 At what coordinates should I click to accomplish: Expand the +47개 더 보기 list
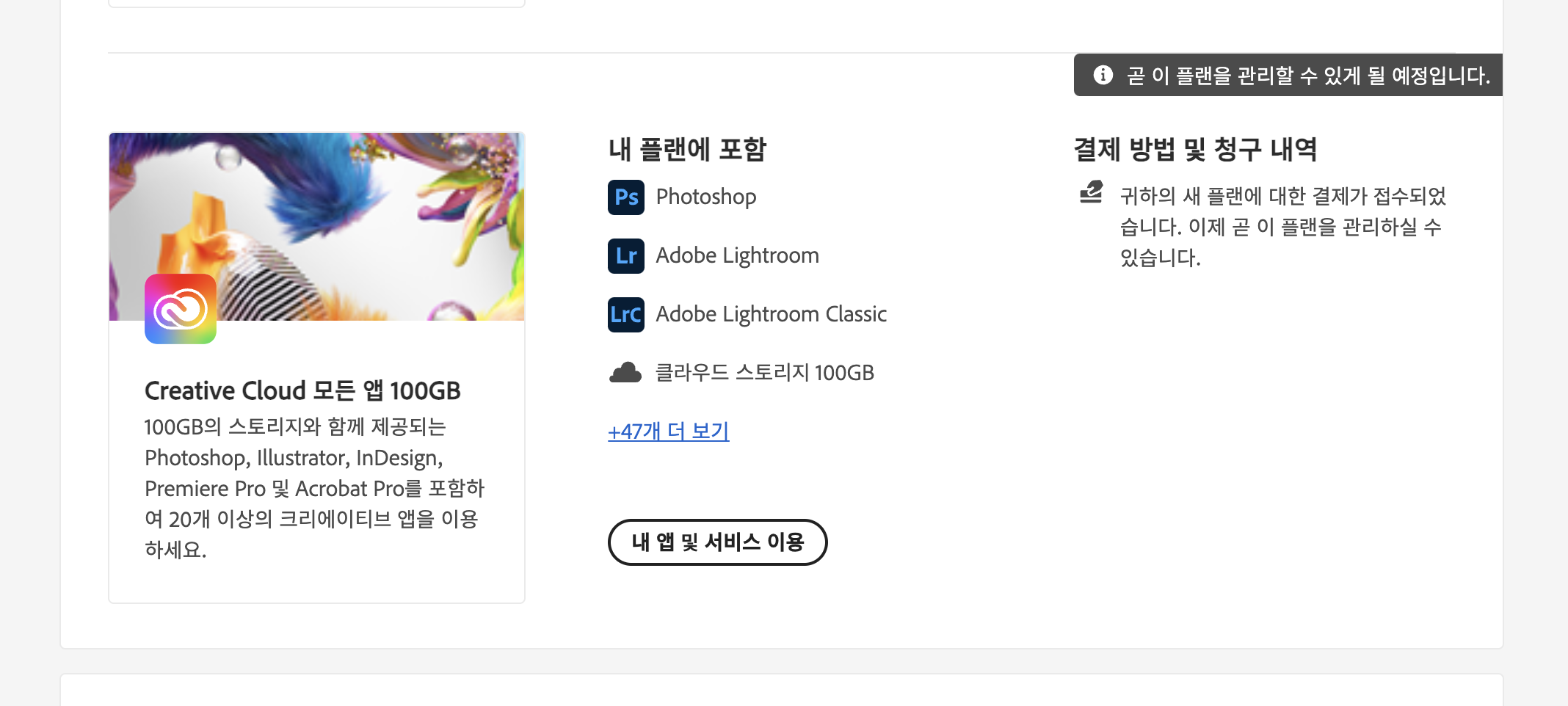pyautogui.click(x=668, y=432)
